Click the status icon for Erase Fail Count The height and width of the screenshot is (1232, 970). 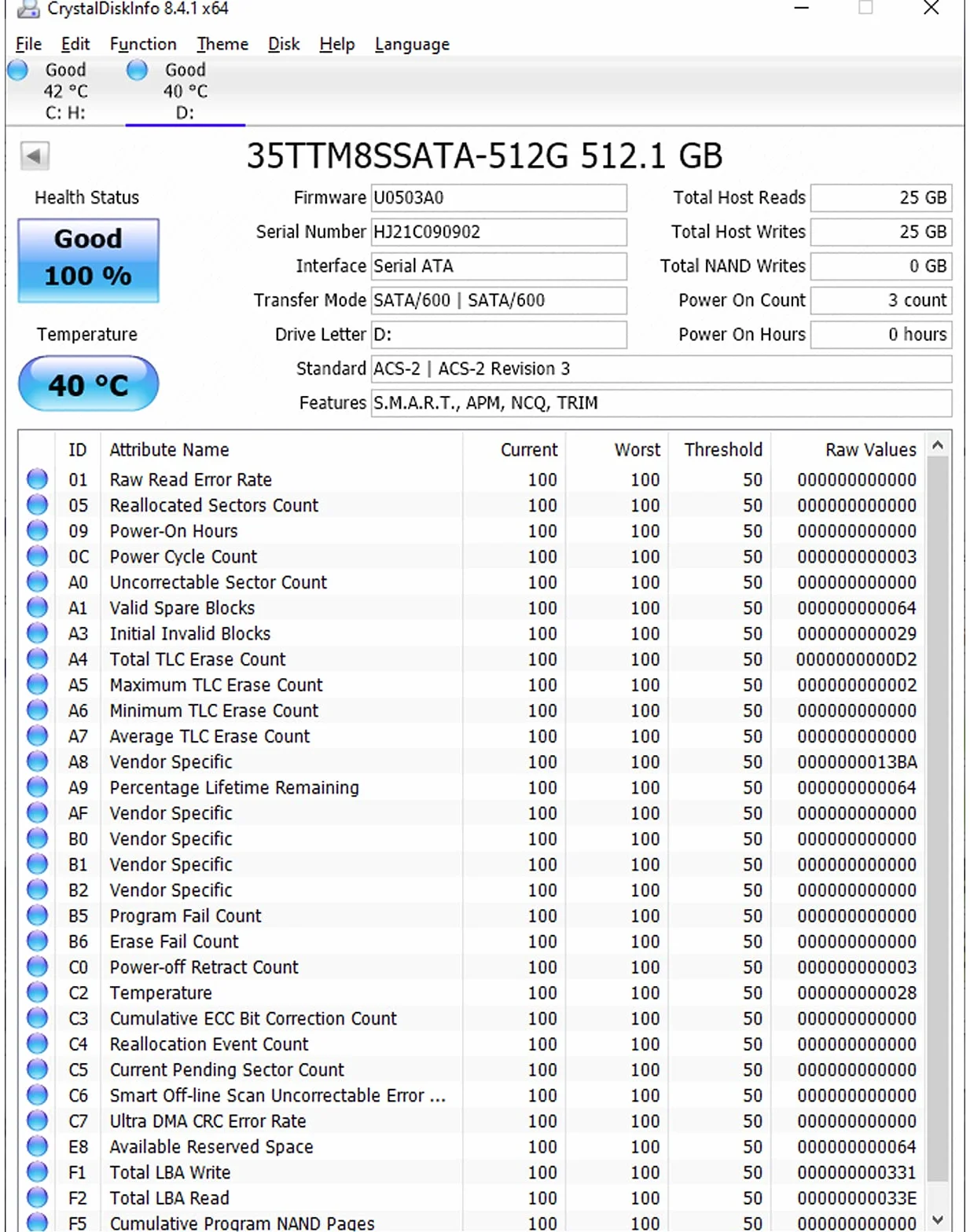tap(37, 940)
